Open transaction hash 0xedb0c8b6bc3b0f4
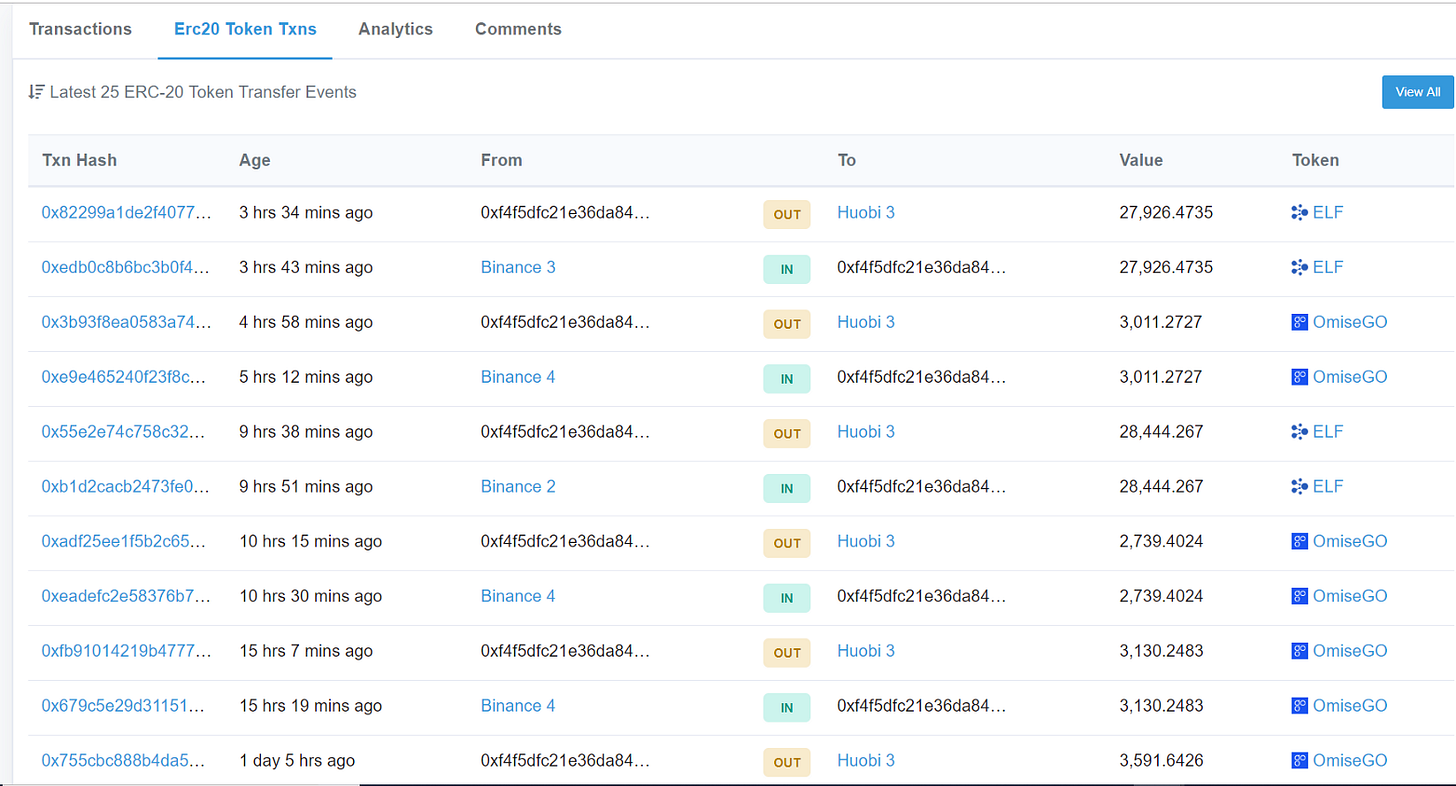 [126, 267]
